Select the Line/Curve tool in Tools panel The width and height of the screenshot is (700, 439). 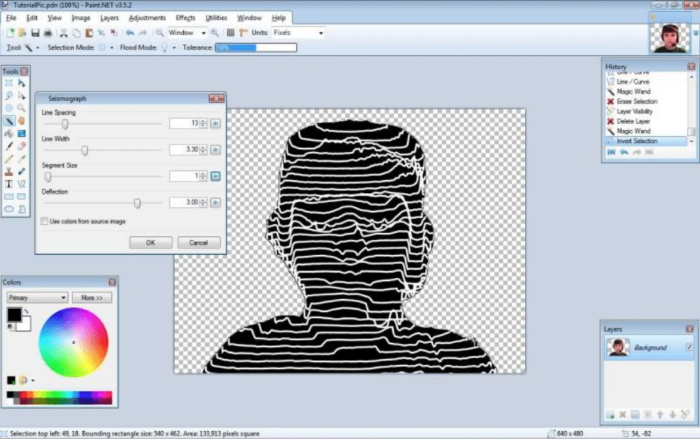click(21, 184)
